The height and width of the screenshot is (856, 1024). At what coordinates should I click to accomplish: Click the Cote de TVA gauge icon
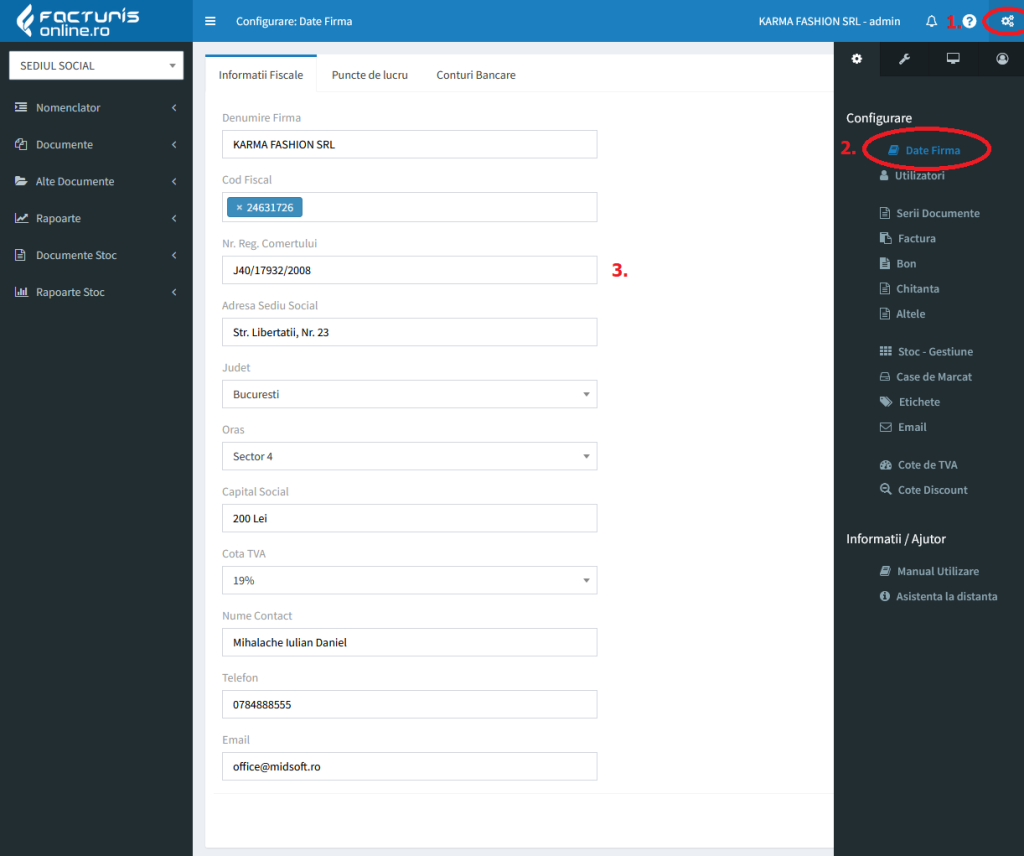[x=886, y=465]
